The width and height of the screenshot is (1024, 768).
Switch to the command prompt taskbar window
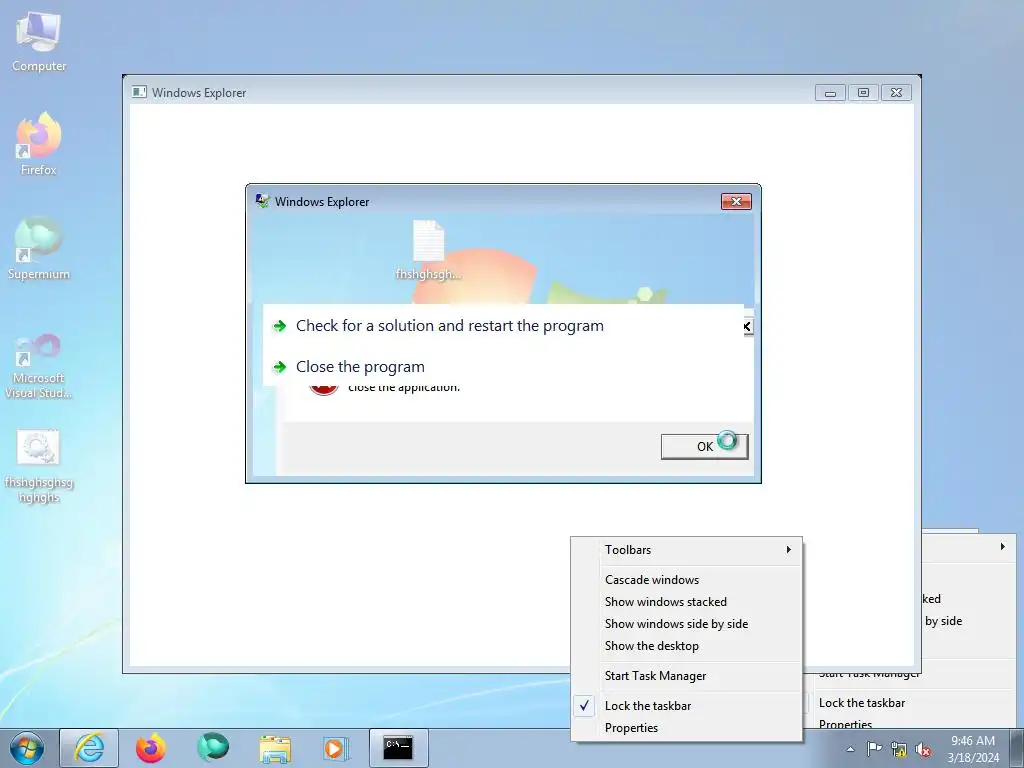399,748
